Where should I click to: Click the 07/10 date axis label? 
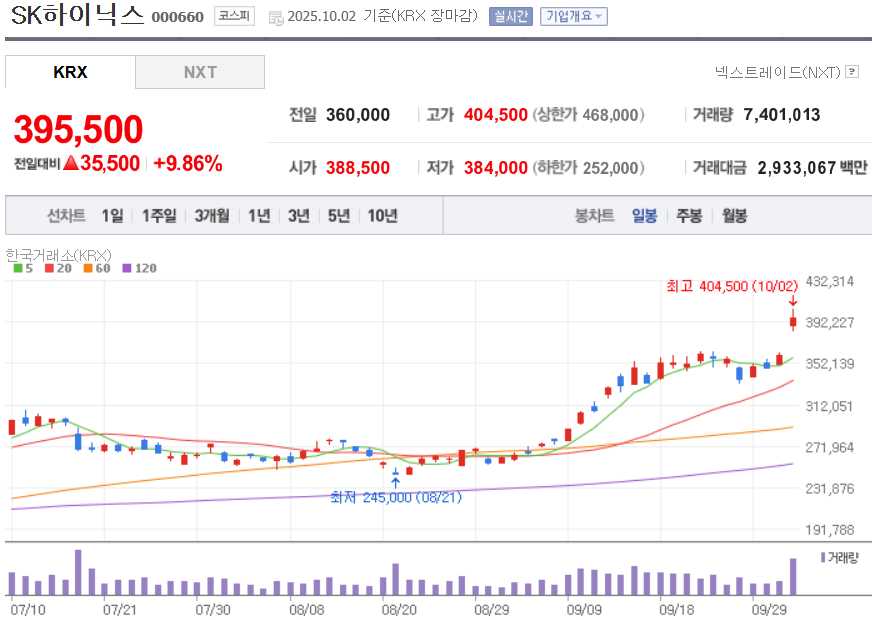click(28, 609)
